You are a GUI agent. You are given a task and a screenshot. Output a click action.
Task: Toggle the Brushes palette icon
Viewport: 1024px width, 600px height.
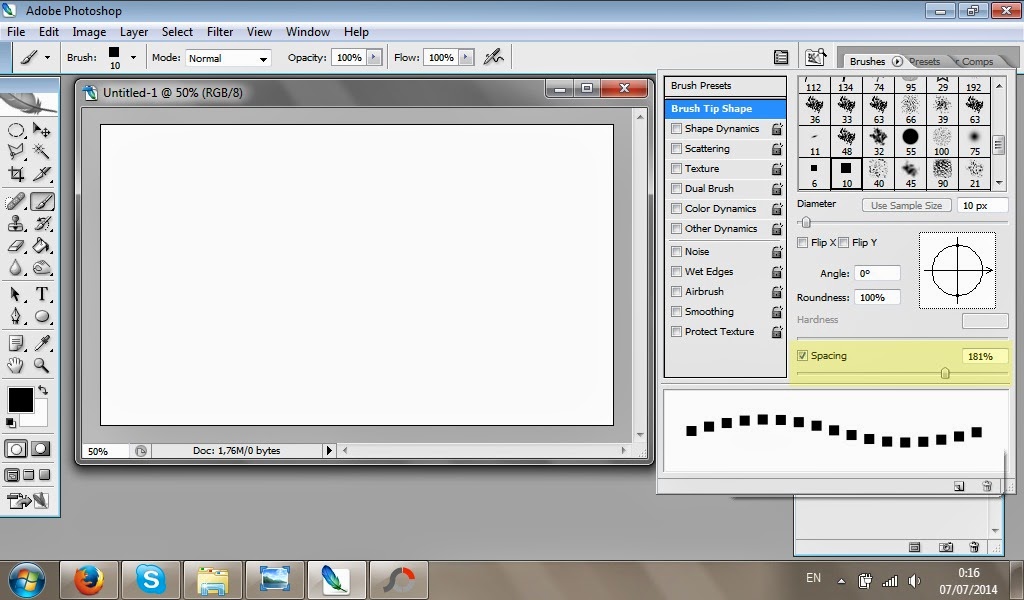click(781, 57)
